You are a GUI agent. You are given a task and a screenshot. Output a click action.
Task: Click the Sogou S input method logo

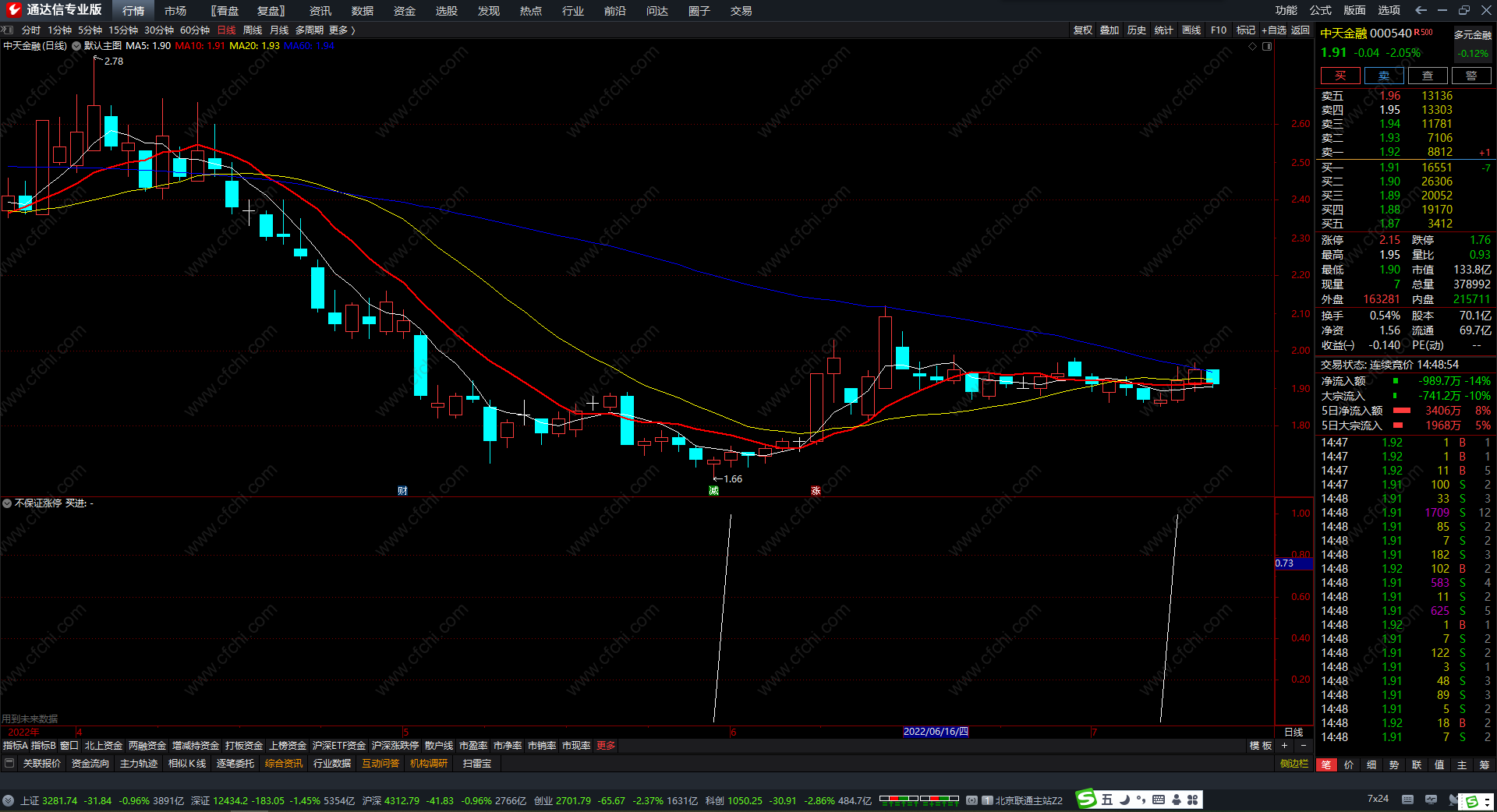tap(1086, 799)
